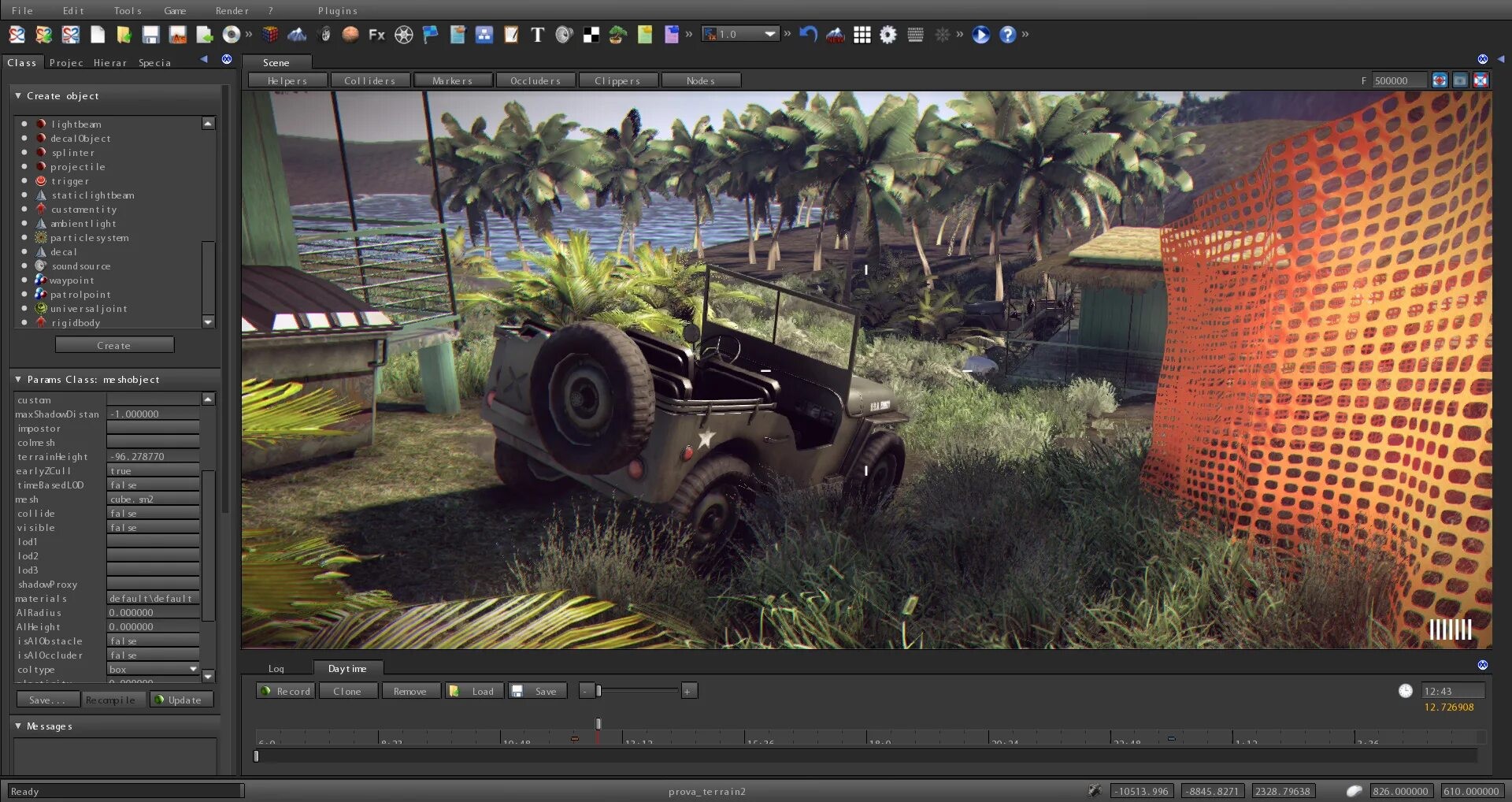
Task: Switch to the Log tab
Action: click(x=276, y=669)
